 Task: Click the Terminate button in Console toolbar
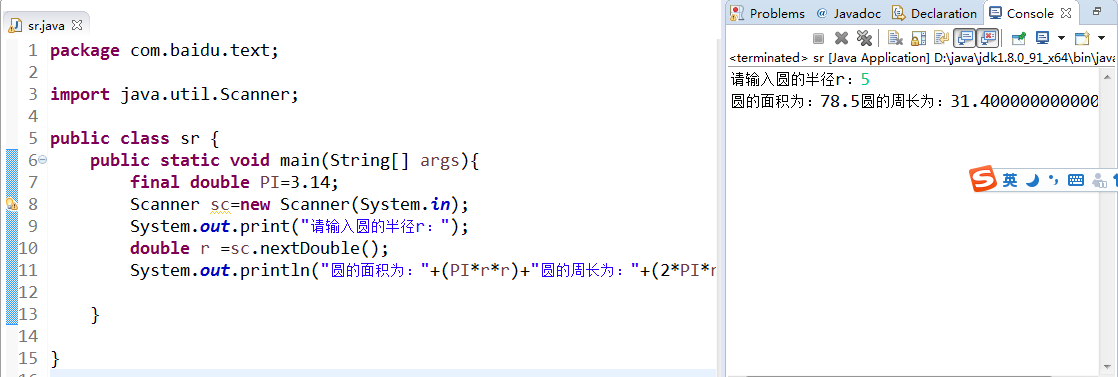tap(819, 38)
